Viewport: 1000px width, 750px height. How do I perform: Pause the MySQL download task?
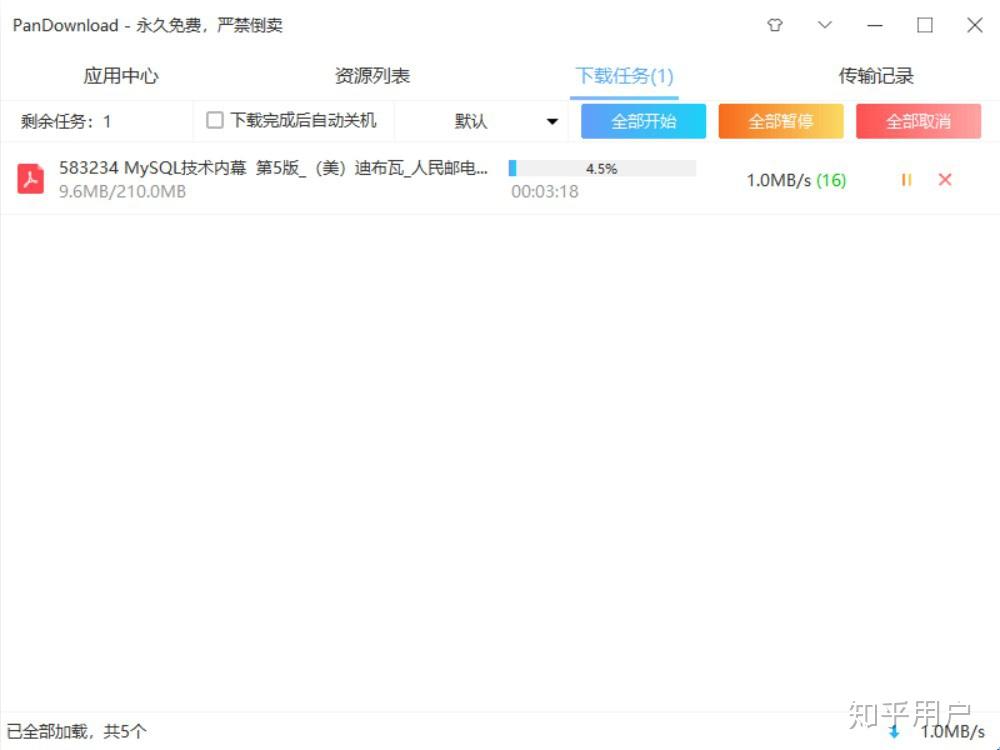click(906, 180)
